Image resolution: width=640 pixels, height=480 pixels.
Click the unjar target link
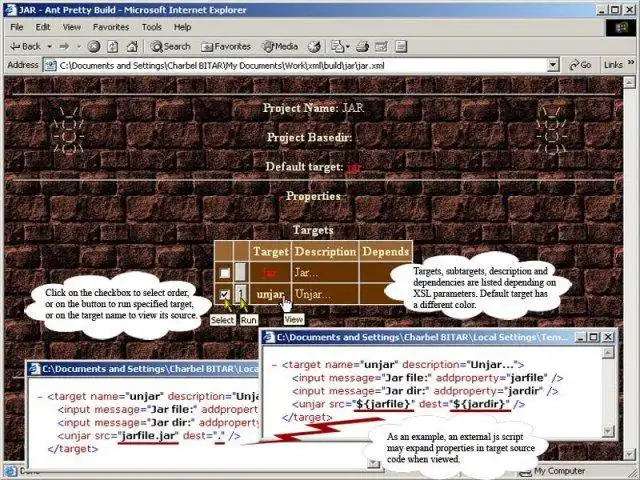click(270, 294)
